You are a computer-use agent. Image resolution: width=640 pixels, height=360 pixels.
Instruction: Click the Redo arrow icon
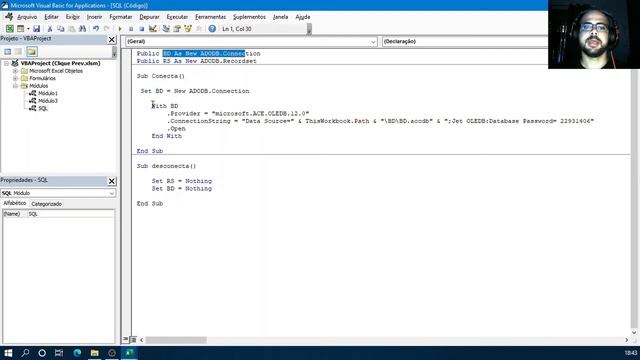(x=107, y=29)
